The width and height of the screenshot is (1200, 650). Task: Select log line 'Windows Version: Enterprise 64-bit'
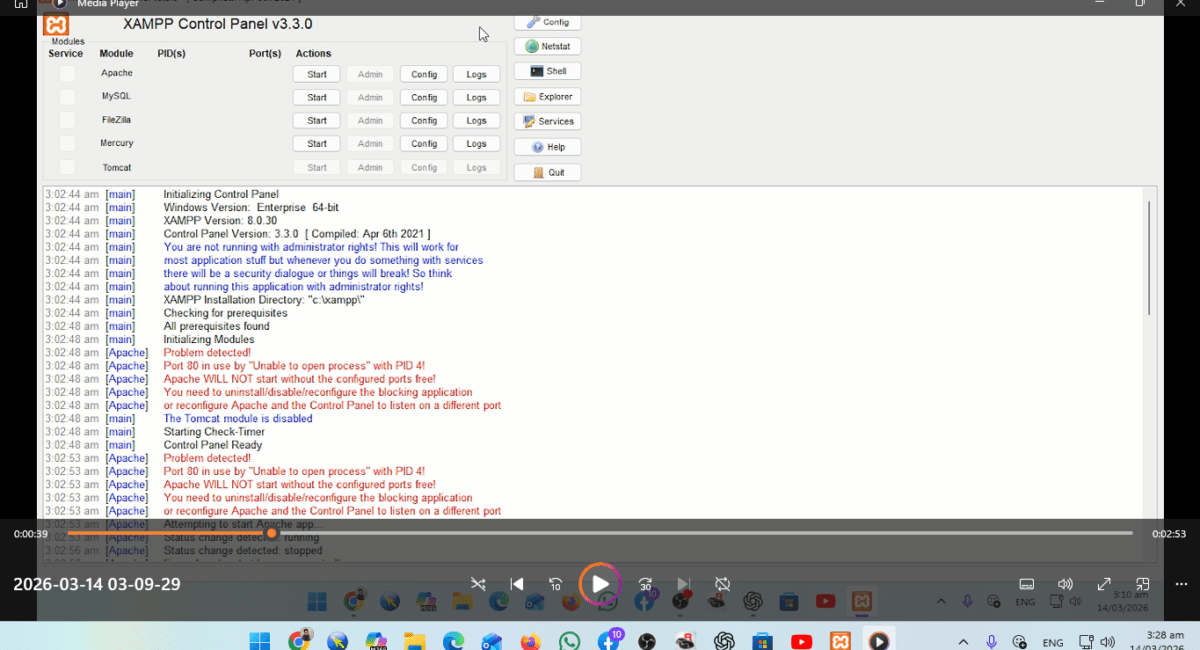[251, 207]
